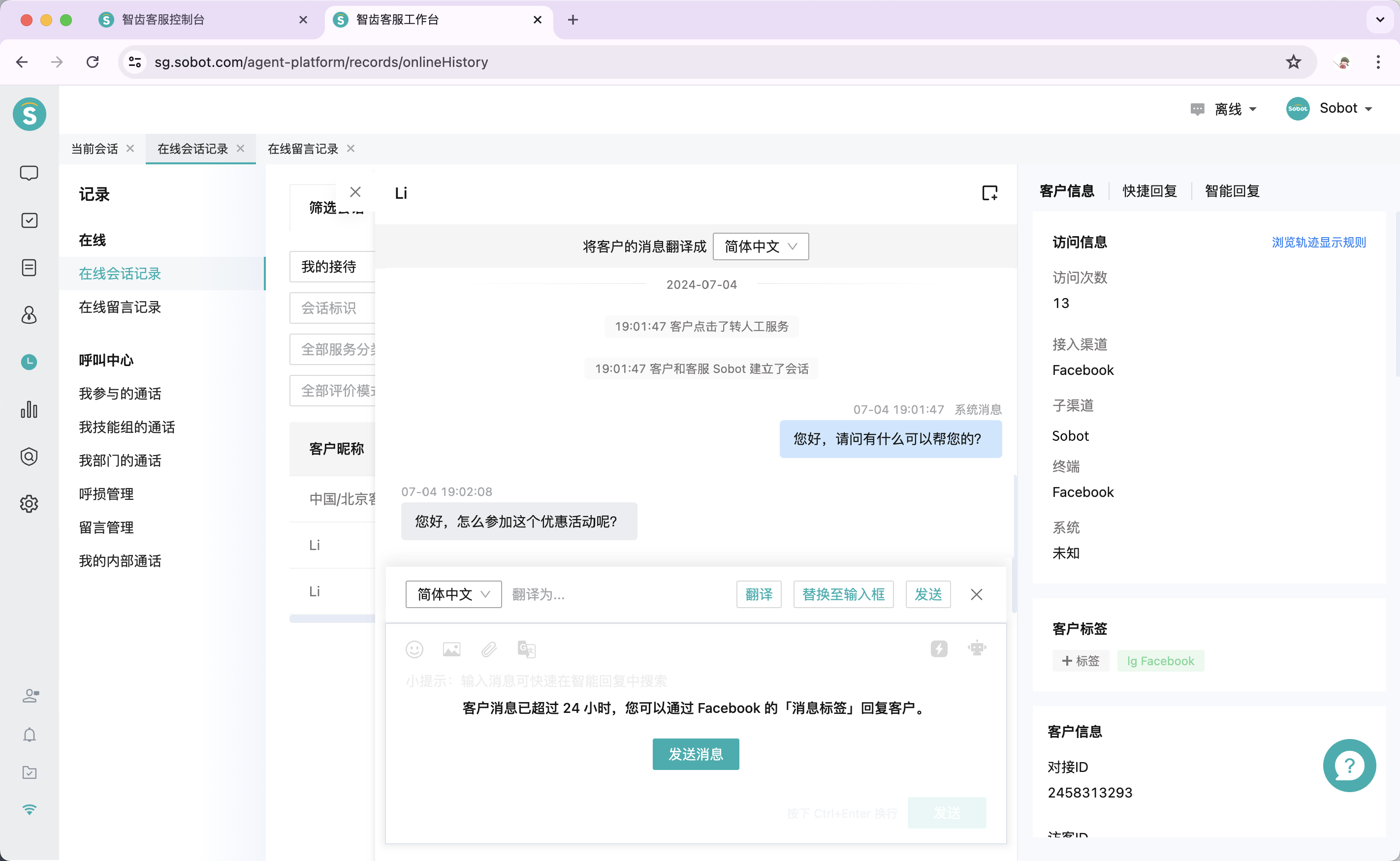Click the agent list icon in lower sidebar
1400x861 pixels.
[30, 695]
